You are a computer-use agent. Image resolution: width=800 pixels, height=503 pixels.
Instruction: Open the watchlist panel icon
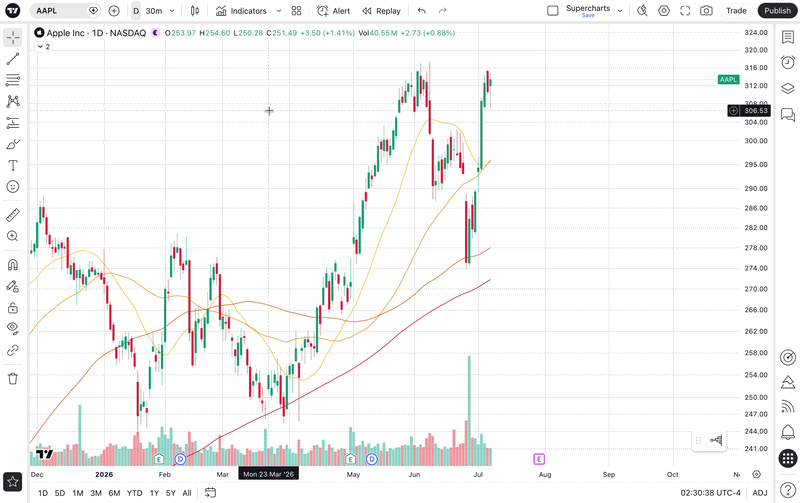coord(788,37)
